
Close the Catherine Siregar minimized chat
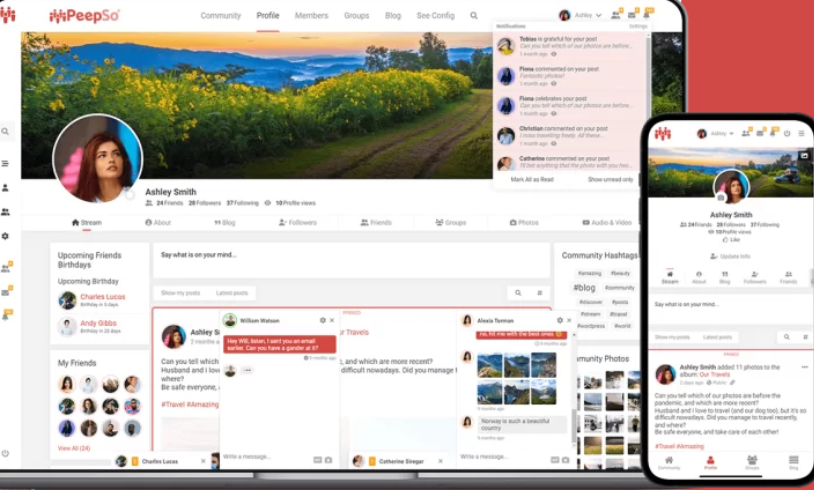440,461
